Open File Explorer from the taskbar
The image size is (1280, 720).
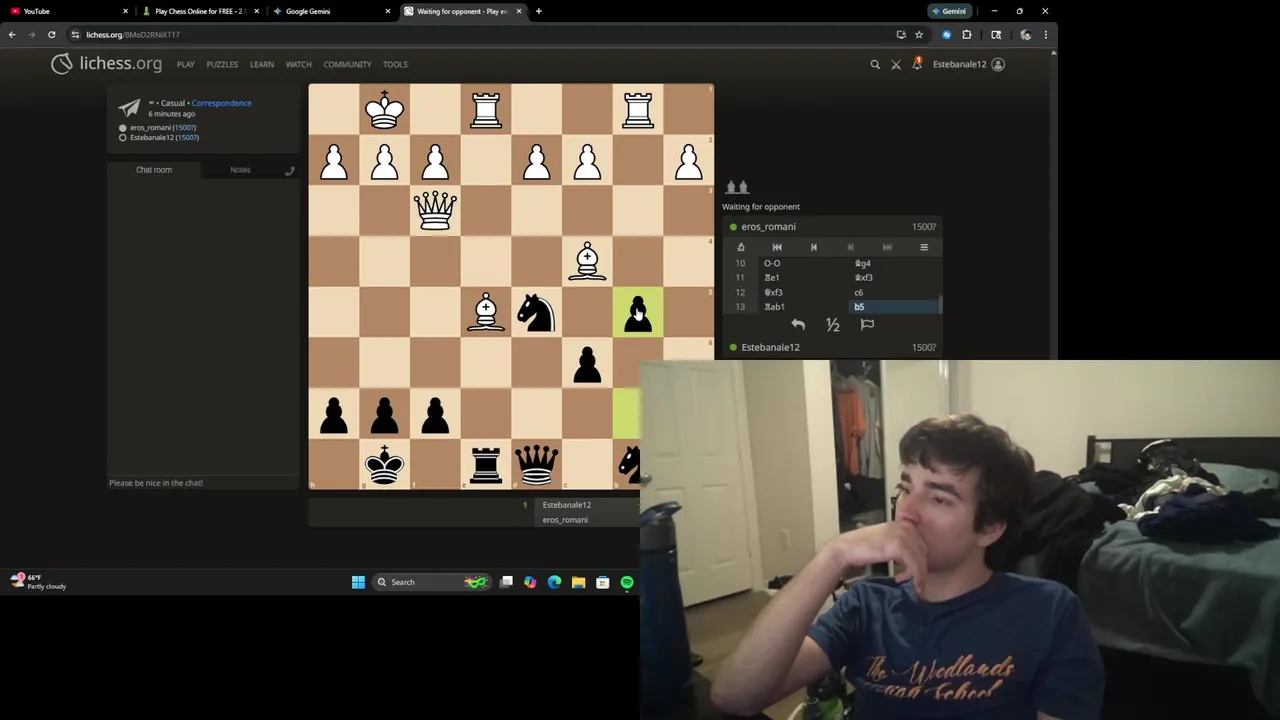[578, 582]
